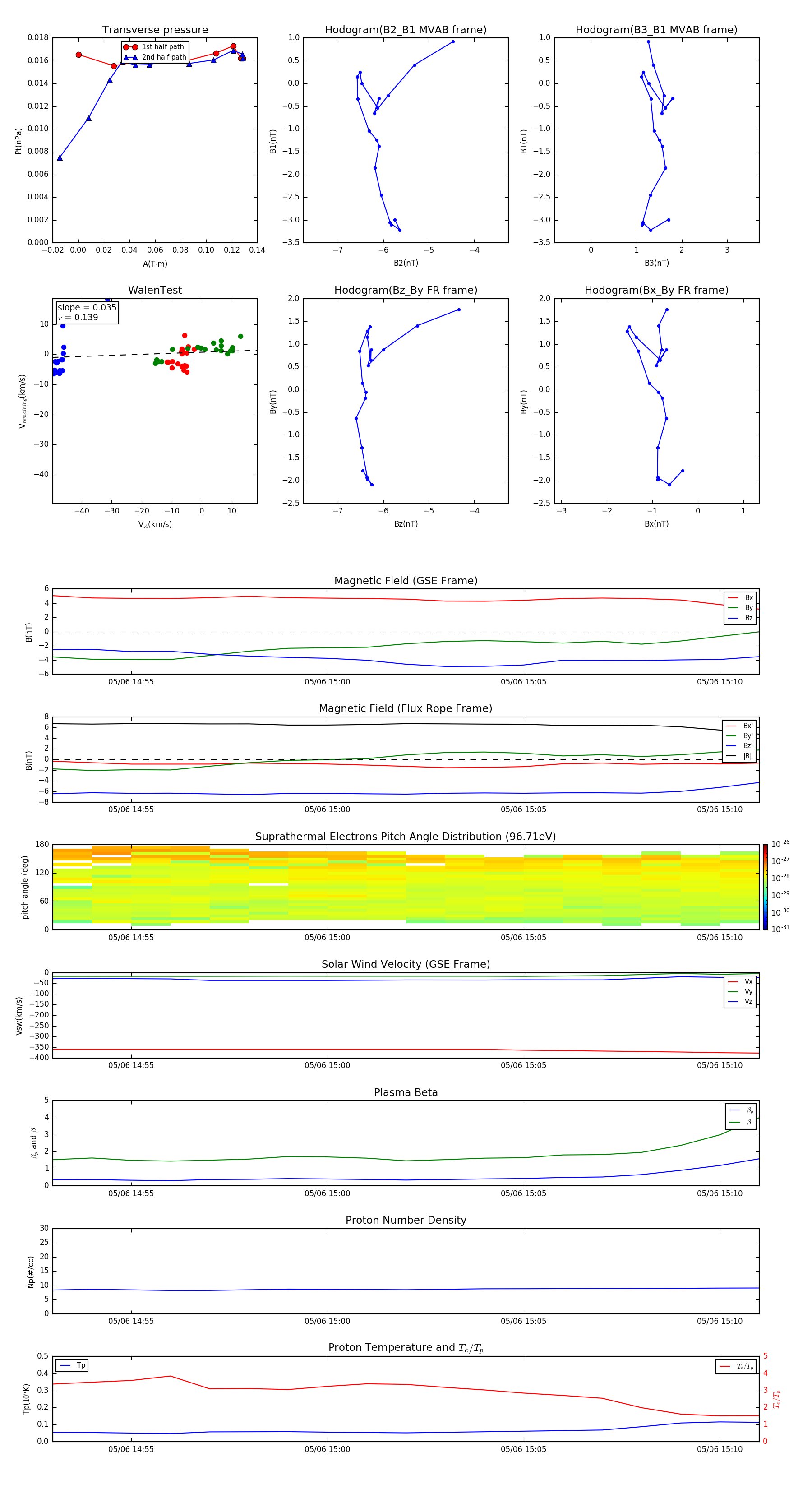Viewport: 812px width, 1489px height.
Task: Click the Vz legend entry
Action: [741, 1001]
